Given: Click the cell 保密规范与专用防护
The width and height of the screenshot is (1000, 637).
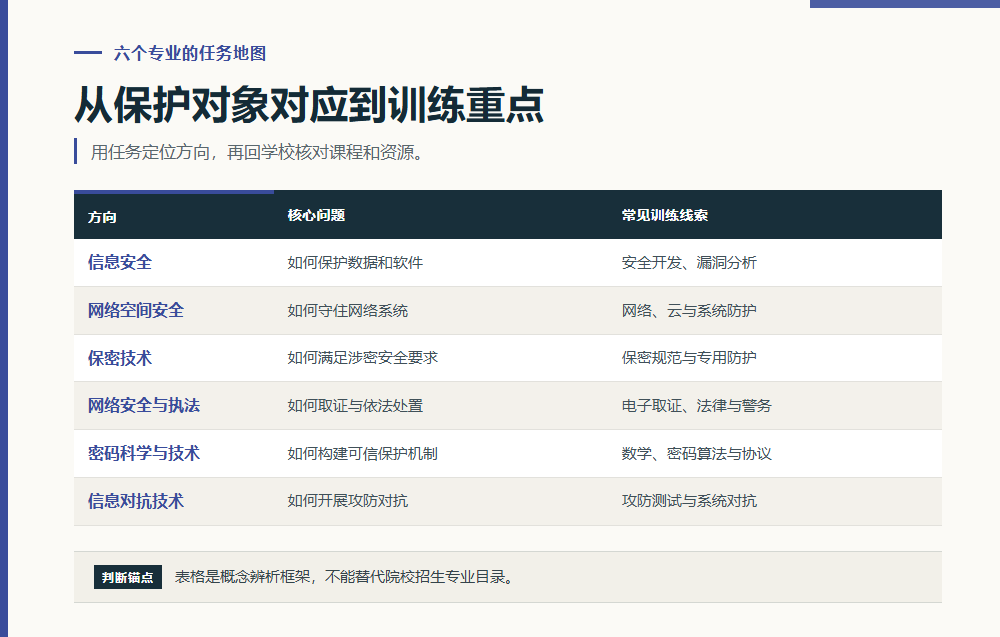Looking at the screenshot, I should coord(689,358).
